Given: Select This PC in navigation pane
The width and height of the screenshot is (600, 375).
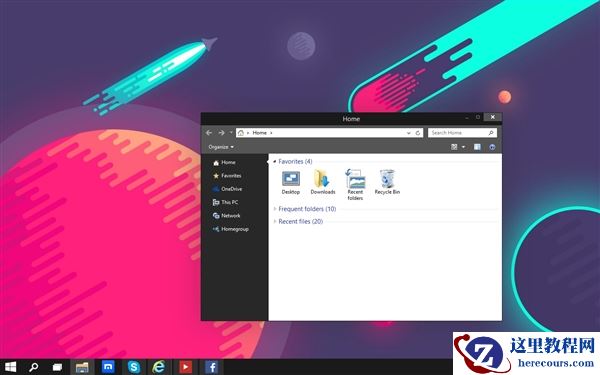Looking at the screenshot, I should 225,202.
